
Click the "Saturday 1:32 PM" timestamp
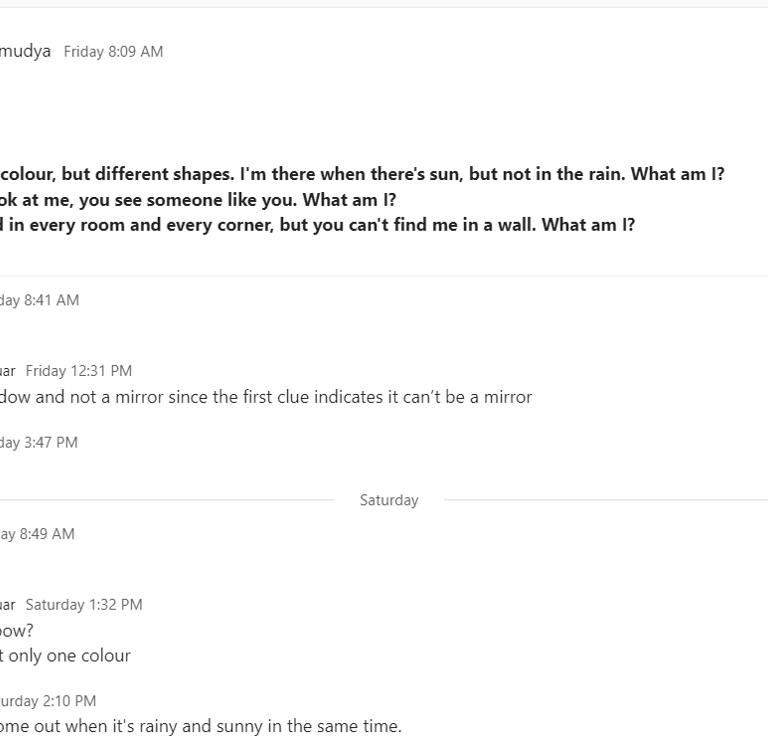(x=84, y=605)
